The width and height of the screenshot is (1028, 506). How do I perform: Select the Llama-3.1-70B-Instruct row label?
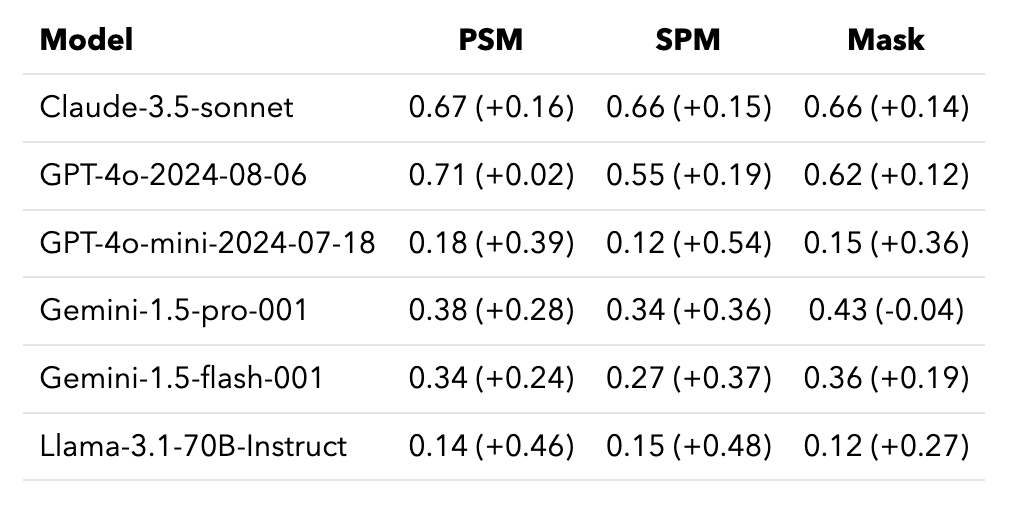click(193, 445)
